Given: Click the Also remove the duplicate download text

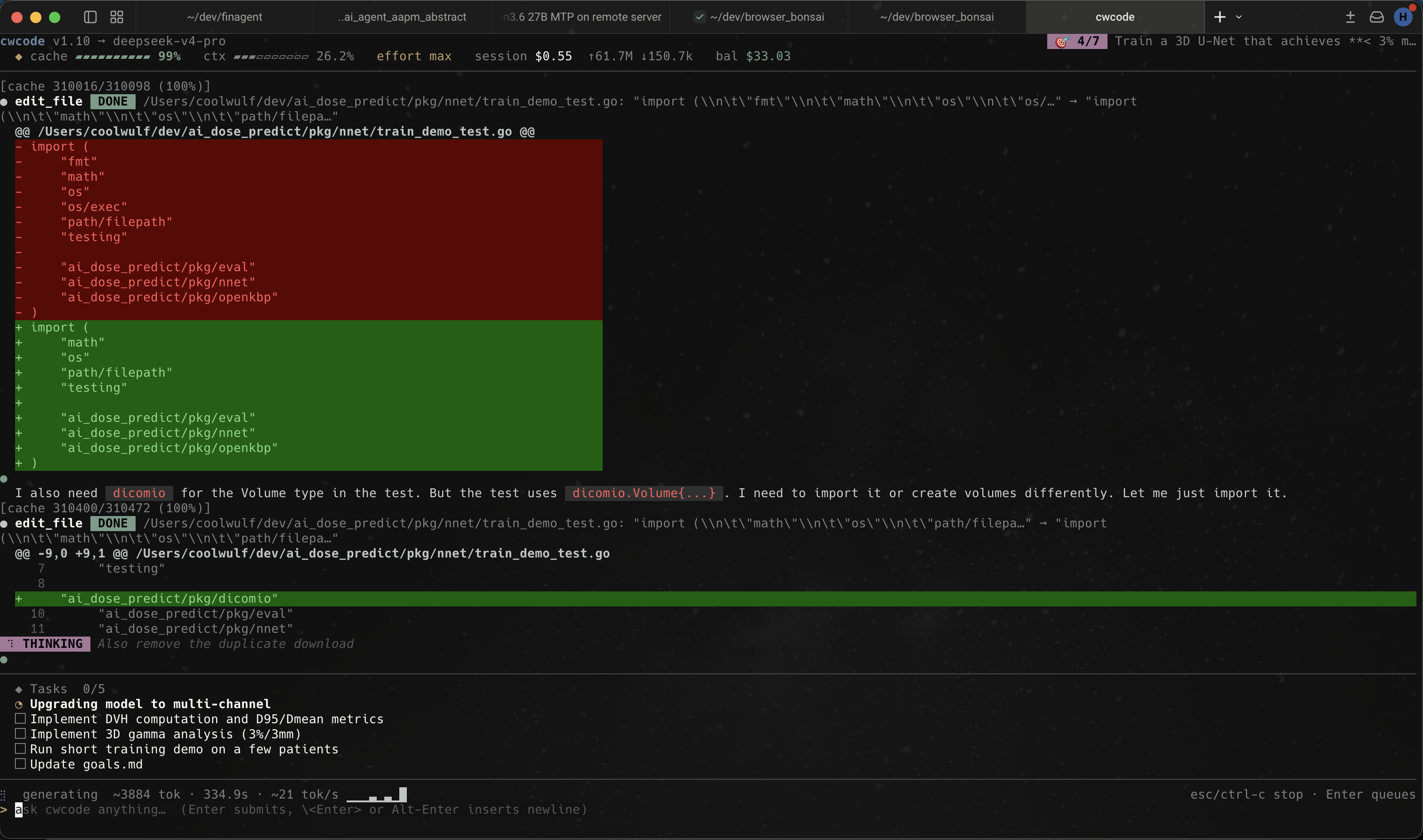Looking at the screenshot, I should tap(225, 644).
